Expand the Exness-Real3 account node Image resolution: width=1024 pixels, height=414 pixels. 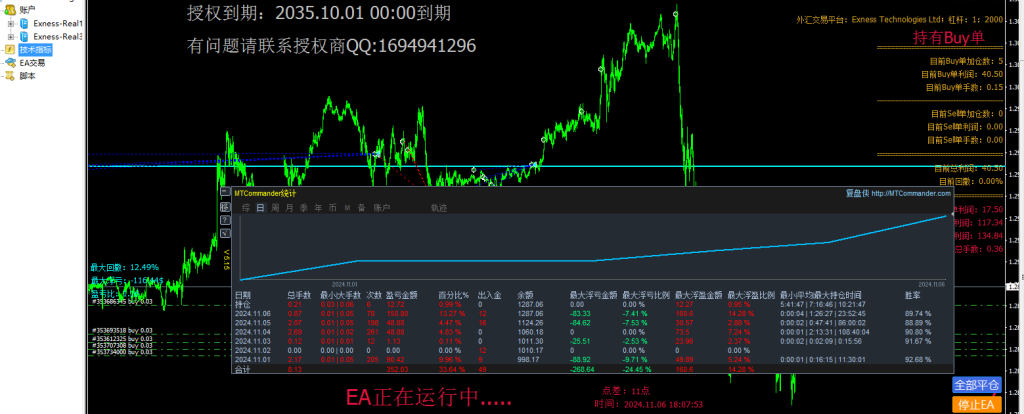pos(10,37)
